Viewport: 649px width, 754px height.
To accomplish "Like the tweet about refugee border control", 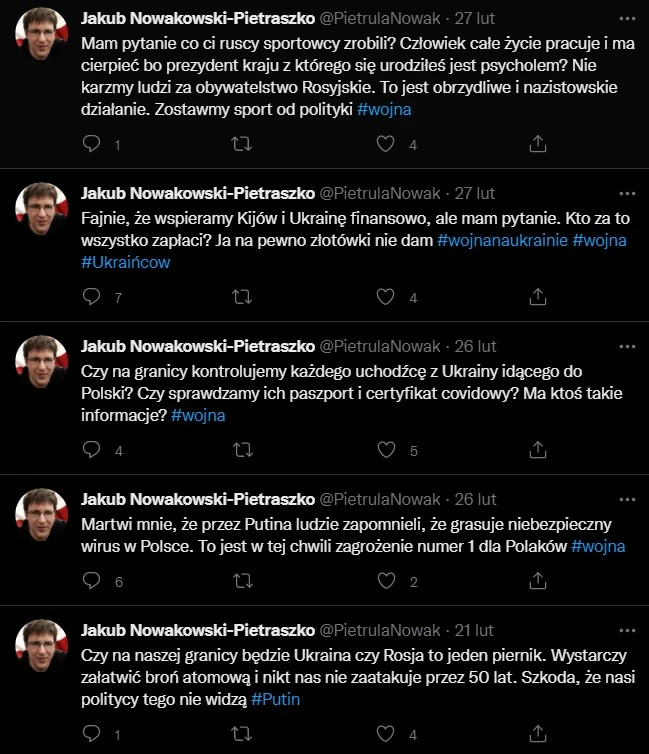I will click(x=386, y=450).
